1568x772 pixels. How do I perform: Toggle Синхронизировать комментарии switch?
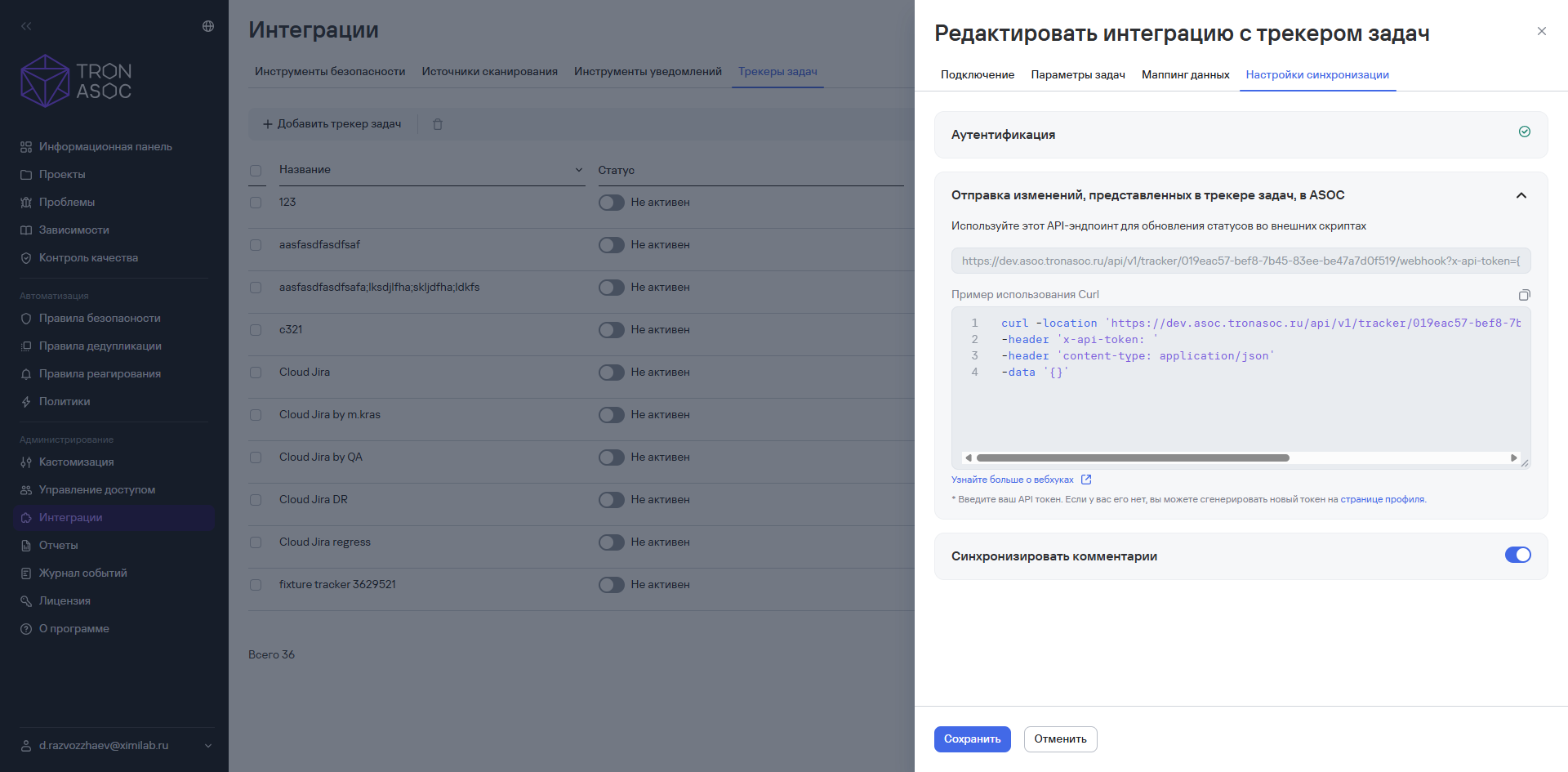[x=1518, y=555]
